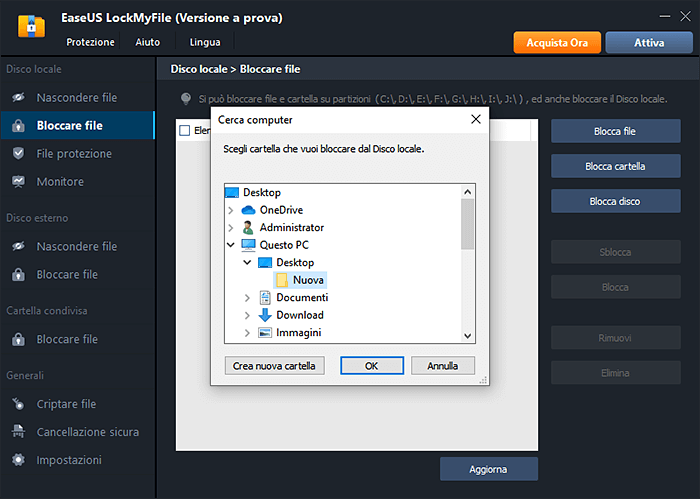Select Administrator label in folder tree

[292, 227]
